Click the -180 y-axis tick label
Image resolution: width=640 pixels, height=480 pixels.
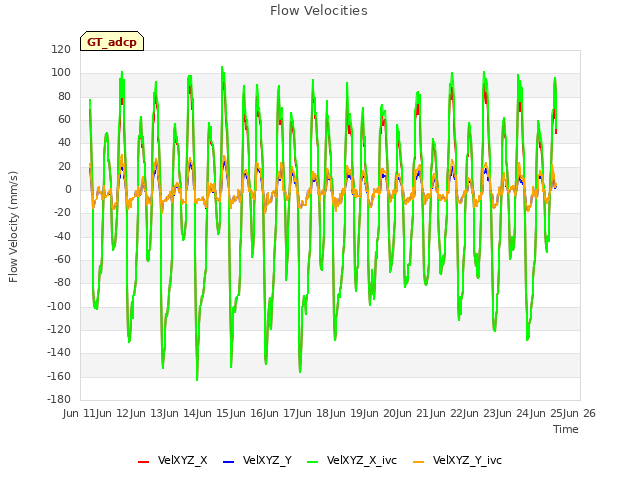[x=59, y=399]
